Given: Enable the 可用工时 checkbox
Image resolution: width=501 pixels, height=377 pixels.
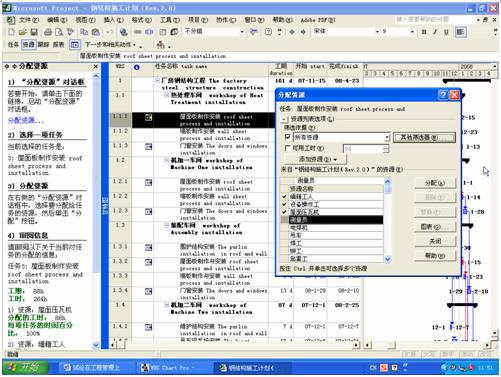Looking at the screenshot, I should point(288,148).
